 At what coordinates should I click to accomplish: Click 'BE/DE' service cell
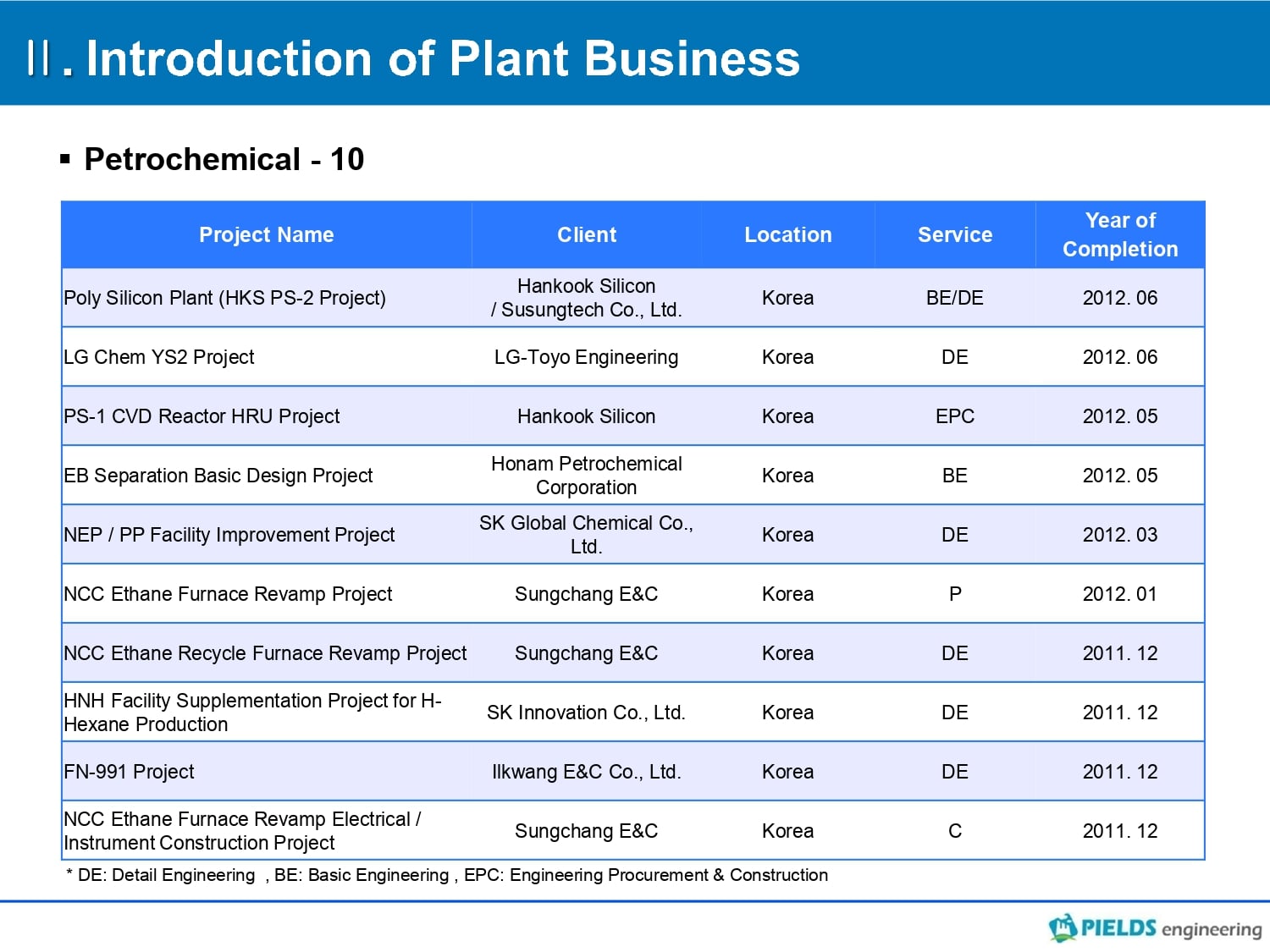pos(955,298)
